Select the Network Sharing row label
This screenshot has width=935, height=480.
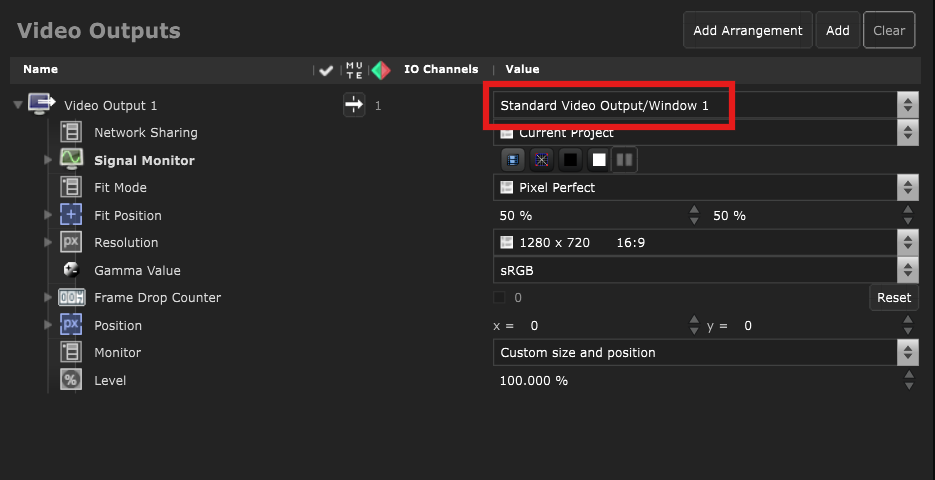coord(145,132)
